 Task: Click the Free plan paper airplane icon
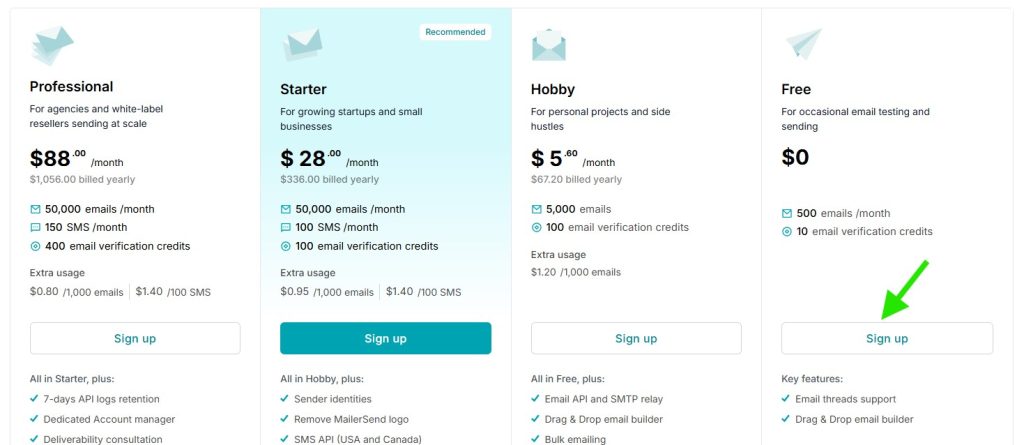click(803, 45)
